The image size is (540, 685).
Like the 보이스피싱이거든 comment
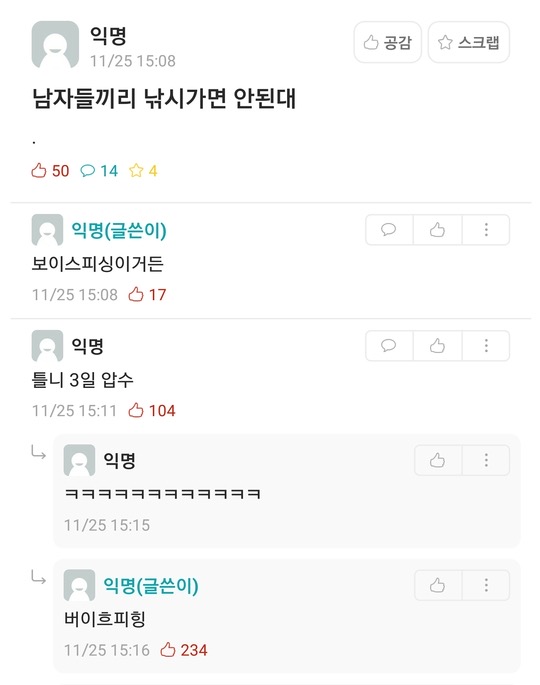[437, 230]
